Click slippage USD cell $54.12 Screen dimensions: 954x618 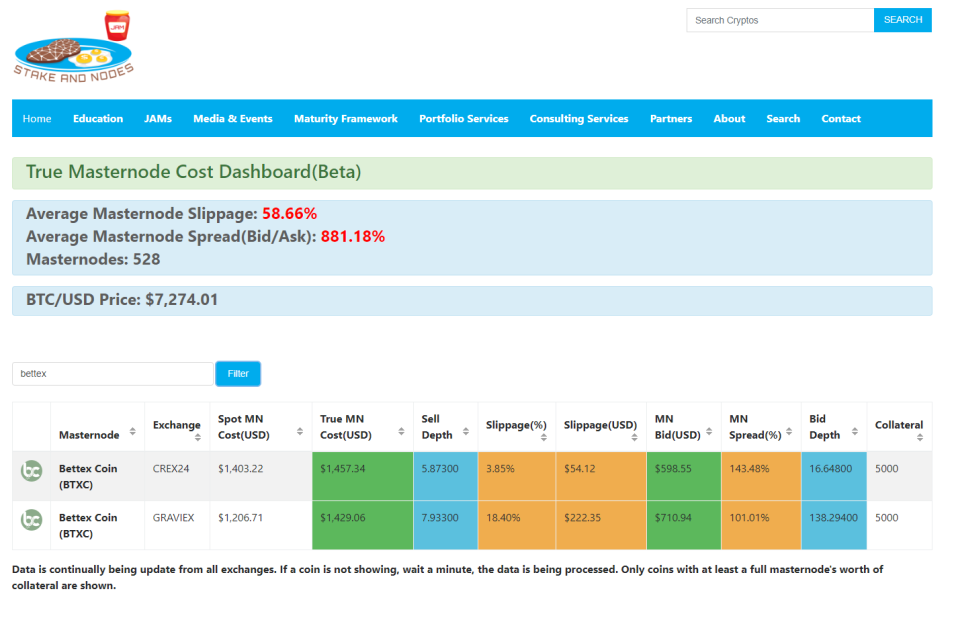coord(601,476)
